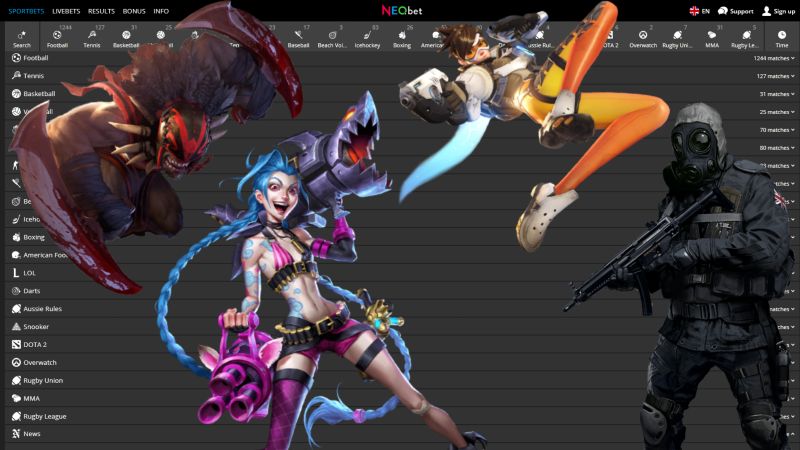Open LOL in the sports list
This screenshot has width=800, height=450.
click(24, 273)
